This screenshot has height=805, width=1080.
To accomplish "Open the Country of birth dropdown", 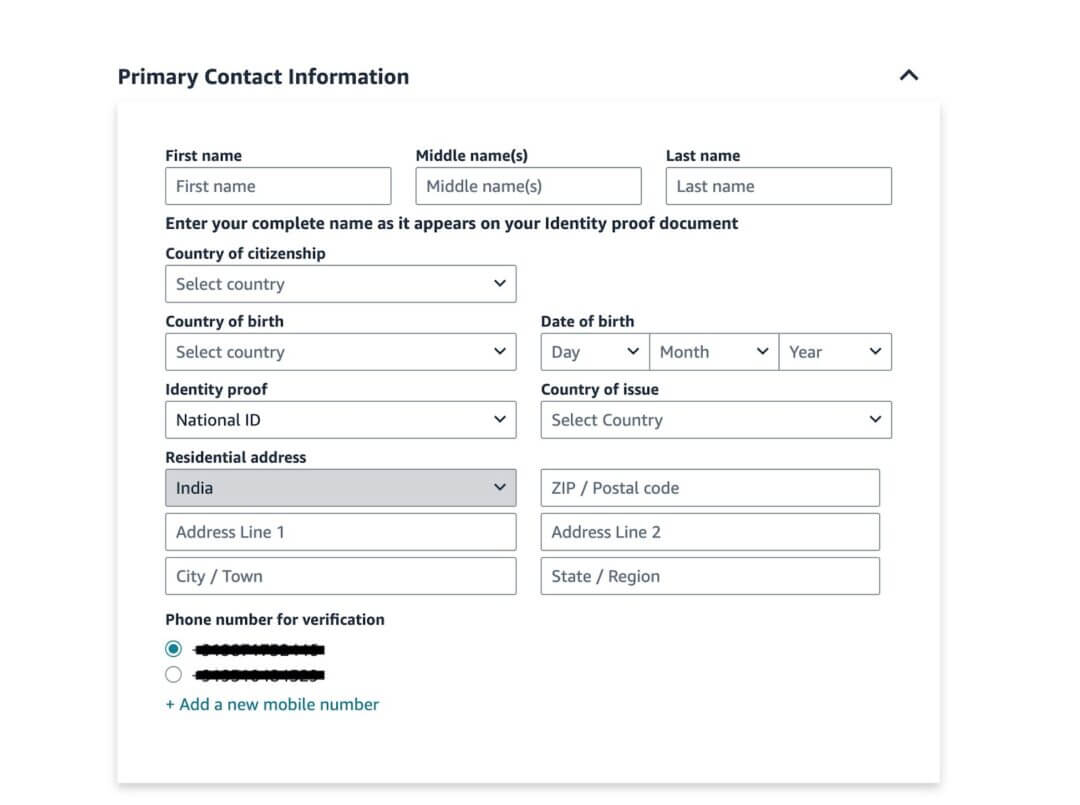I will [340, 351].
